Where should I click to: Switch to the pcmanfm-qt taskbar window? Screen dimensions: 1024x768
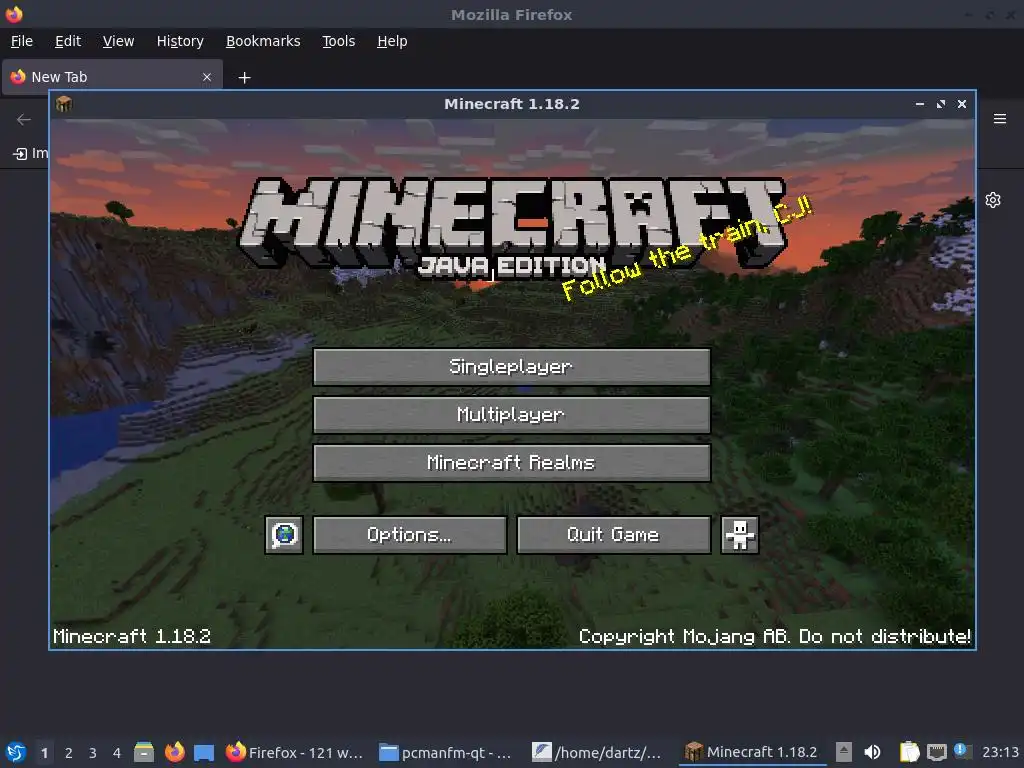click(446, 752)
